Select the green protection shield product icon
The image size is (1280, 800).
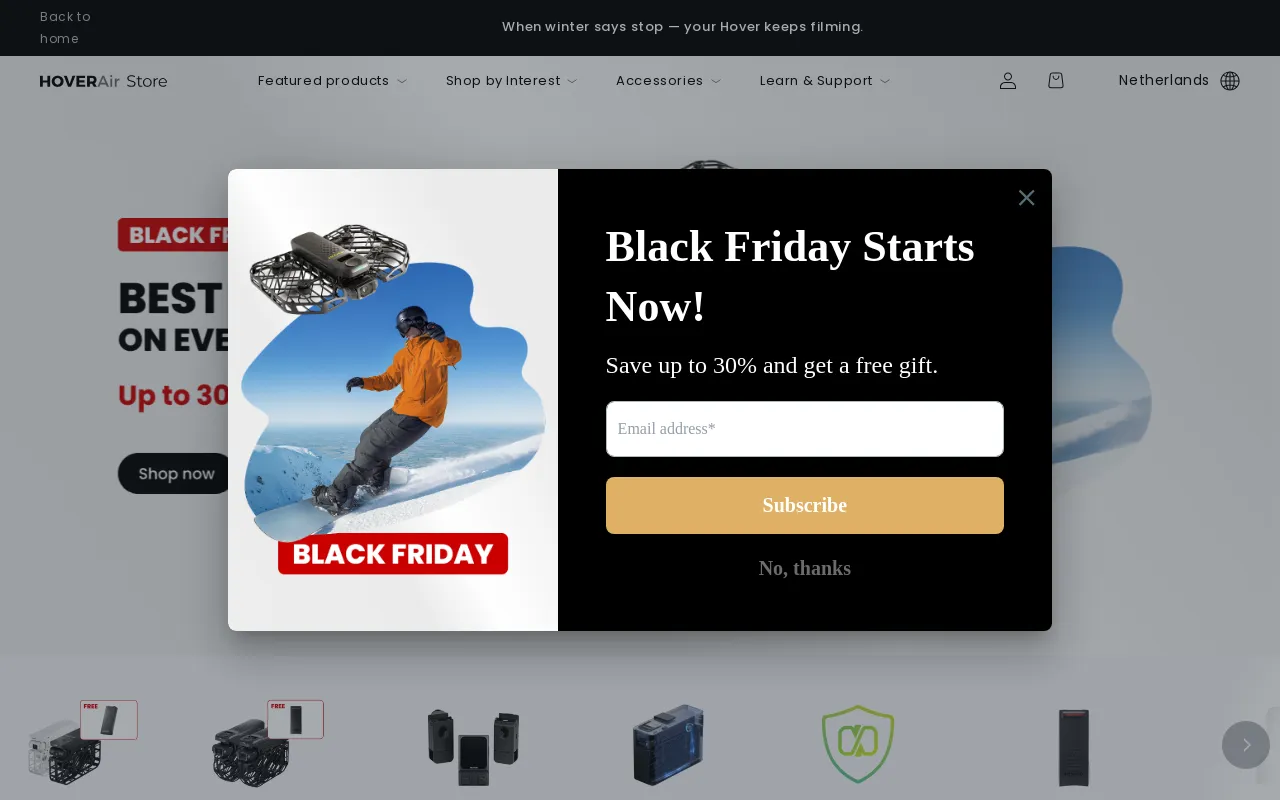point(858,745)
